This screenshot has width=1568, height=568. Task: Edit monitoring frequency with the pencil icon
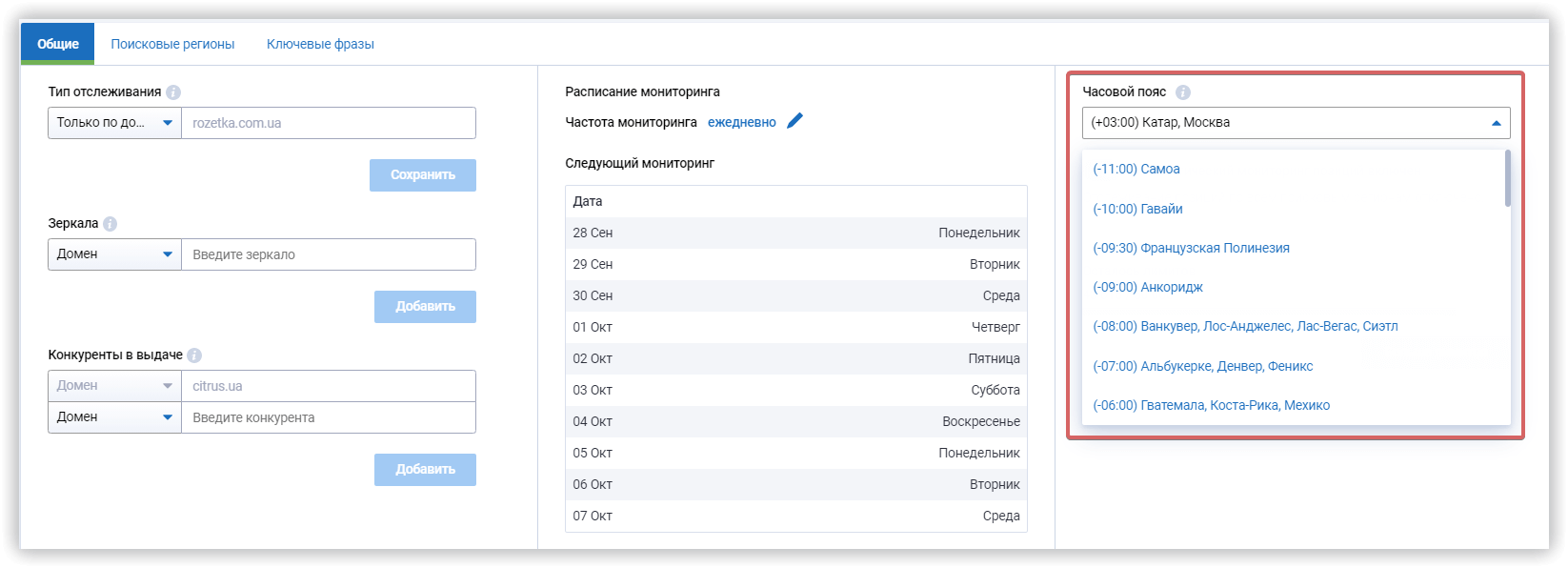click(x=795, y=121)
